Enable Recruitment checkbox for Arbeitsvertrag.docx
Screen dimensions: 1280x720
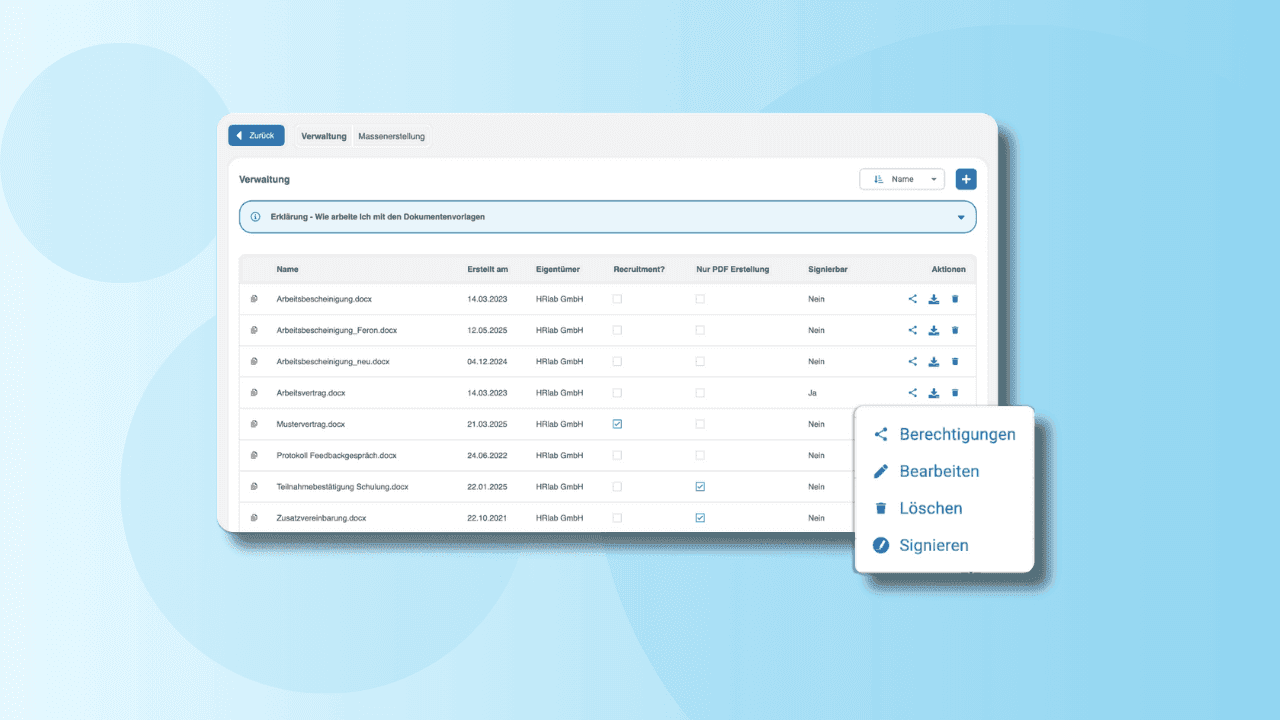pyautogui.click(x=617, y=393)
